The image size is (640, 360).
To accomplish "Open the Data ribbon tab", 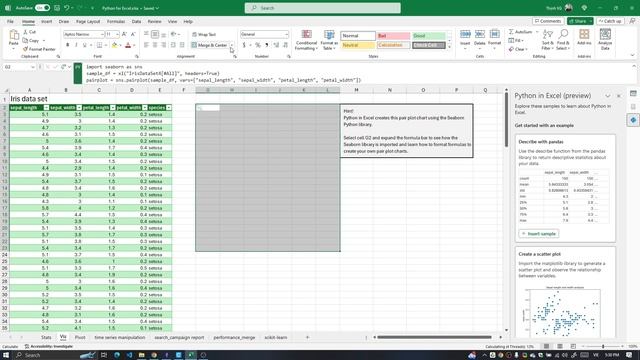I will click(136, 21).
